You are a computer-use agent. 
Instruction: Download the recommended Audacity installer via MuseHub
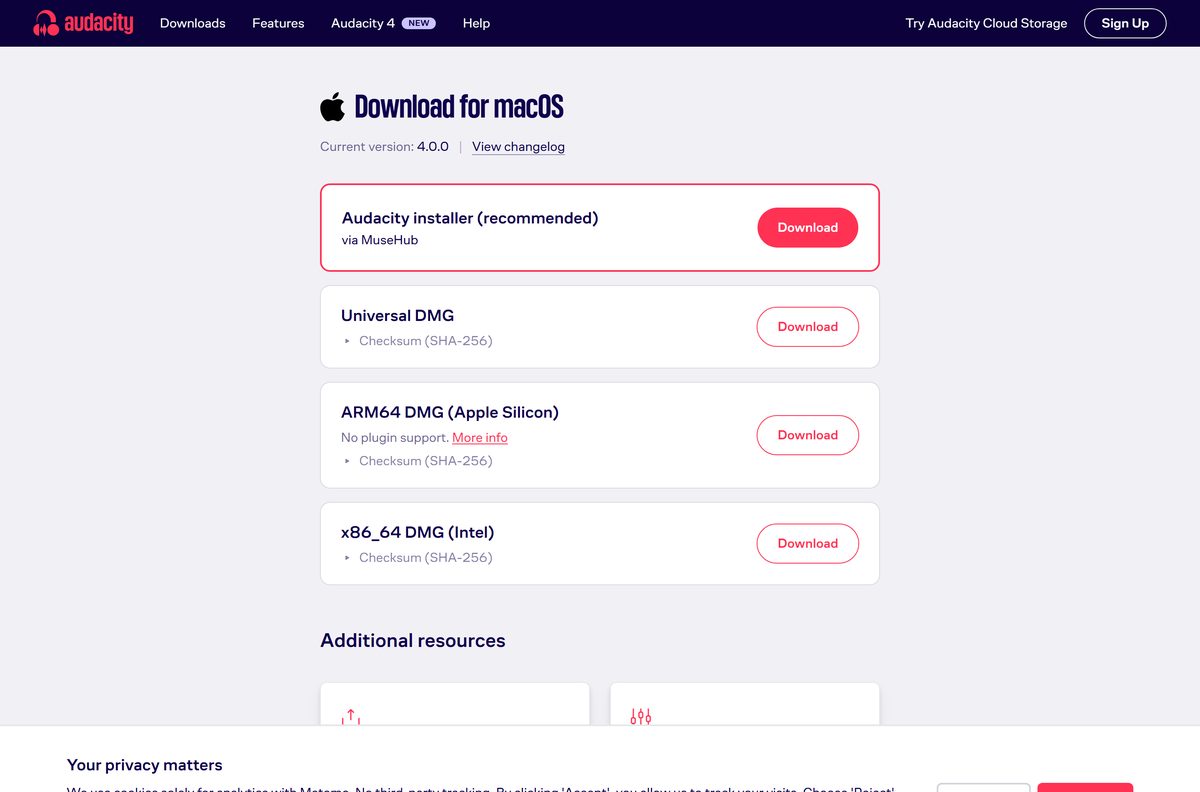(x=807, y=227)
